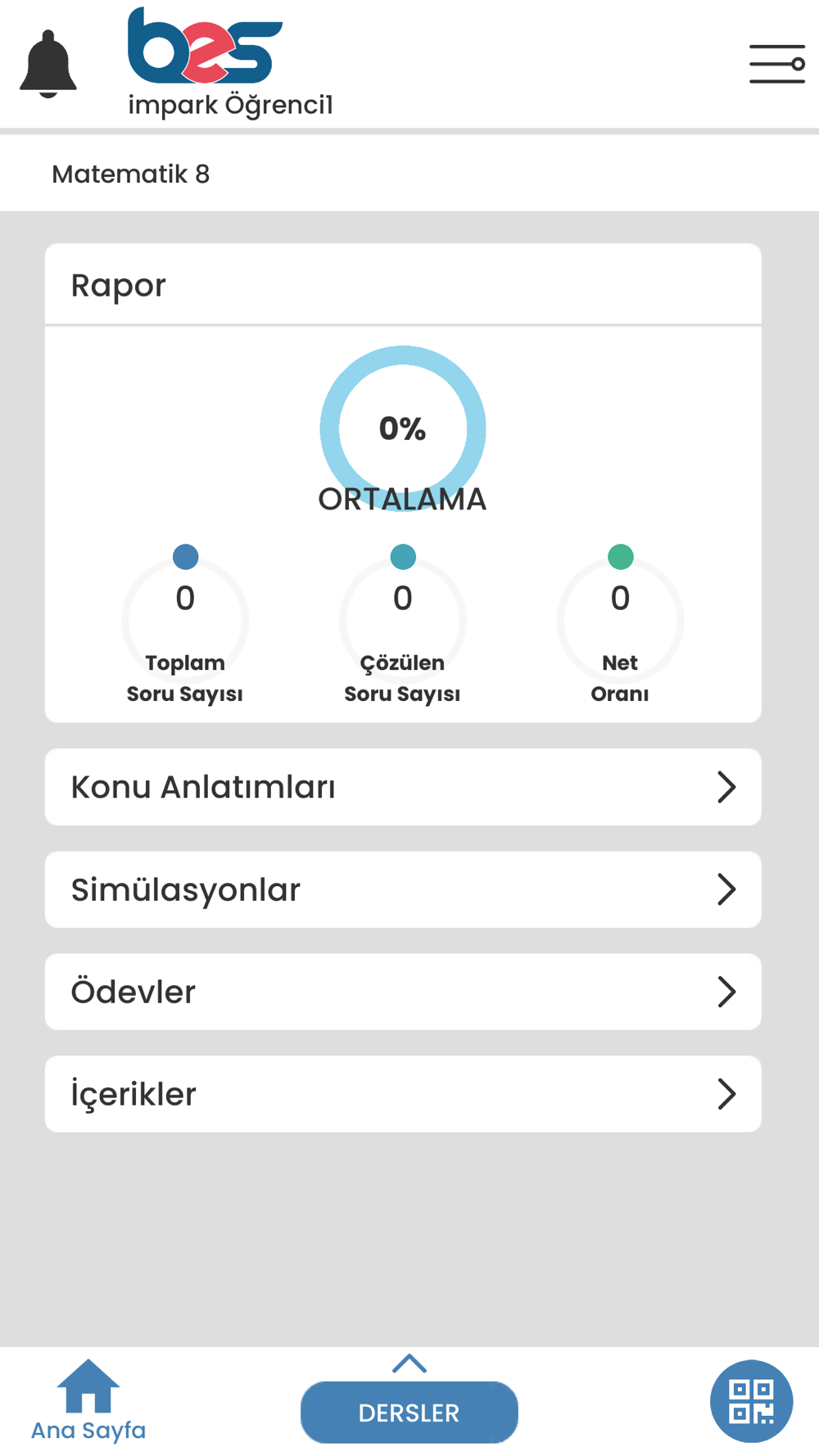This screenshot has width=819, height=1456.
Task: Click the DERSLER button
Action: [x=409, y=1413]
